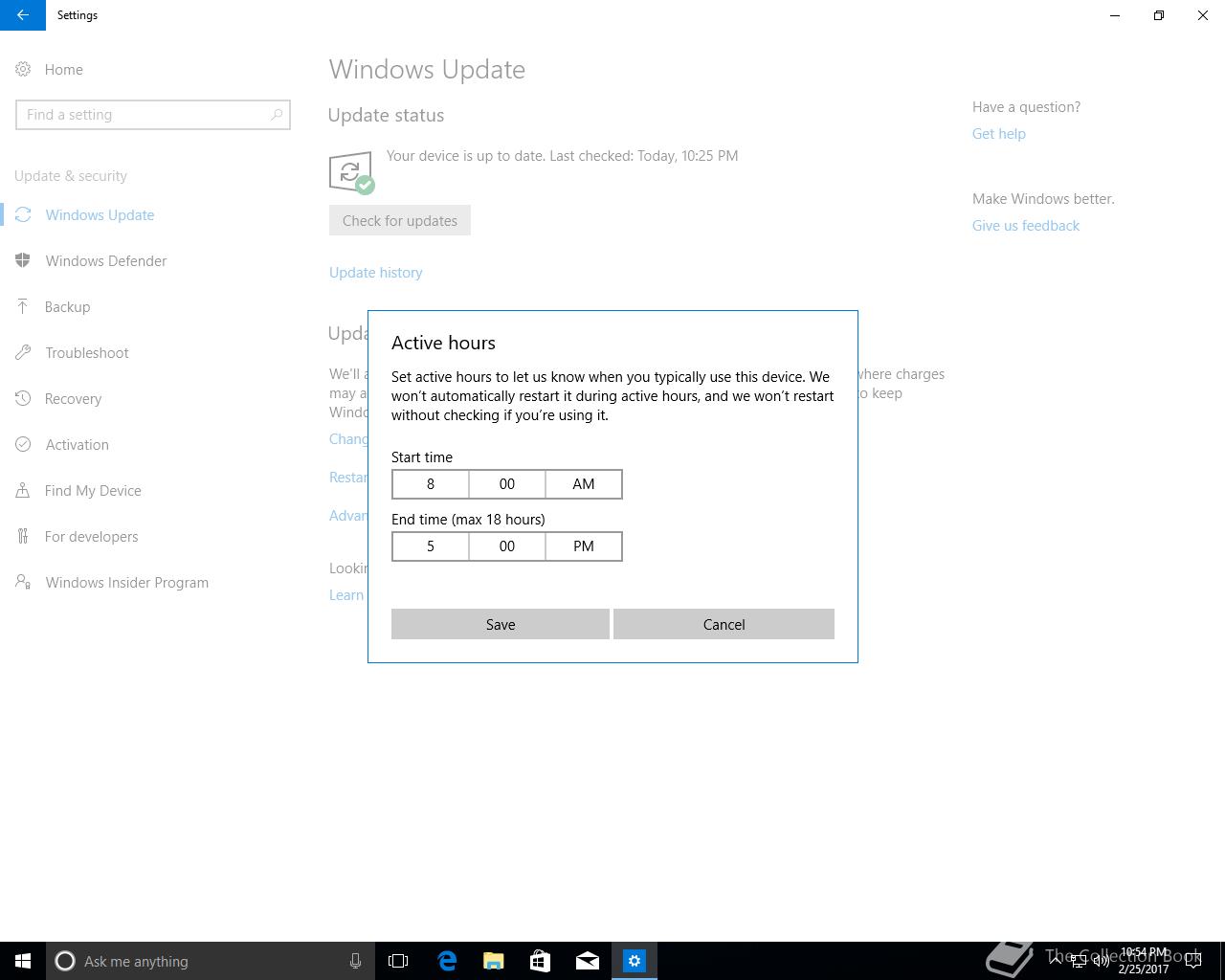The width and height of the screenshot is (1225, 980).
Task: Open Windows Insider Program page
Action: point(126,582)
